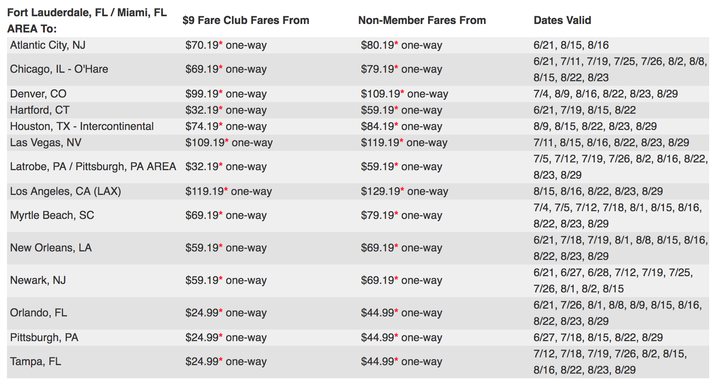Select Los Angeles, CA (LAX) destination

66,191
